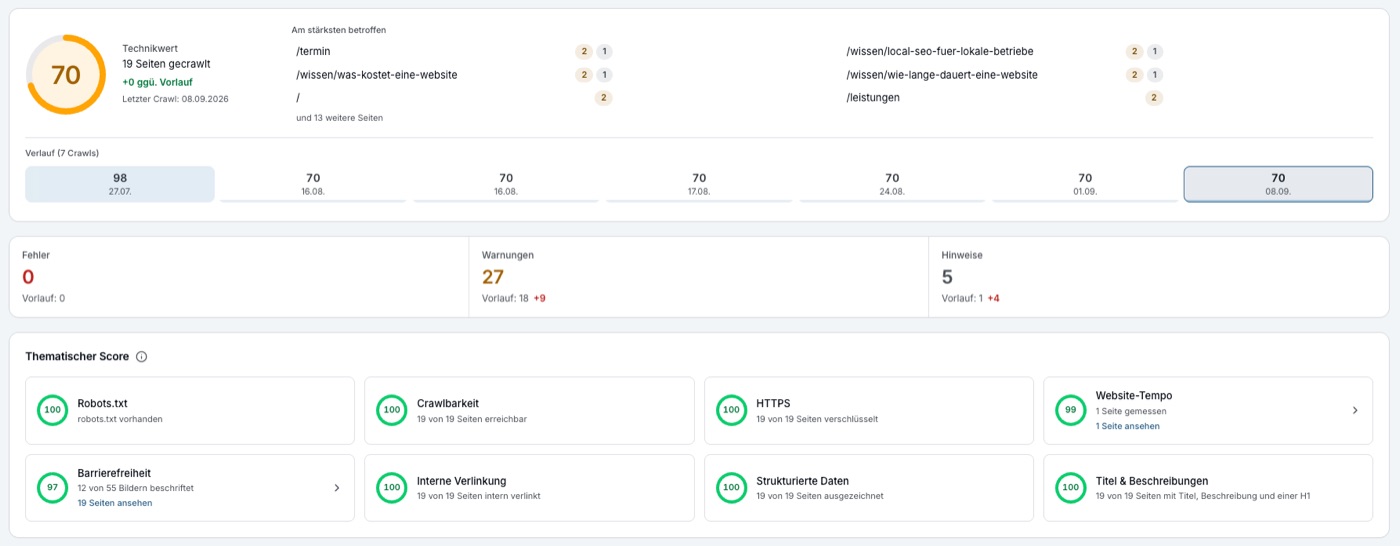Click 'Letzter Crawl: 08.09.2026' text
Image resolution: width=1400 pixels, height=546 pixels.
175,99
